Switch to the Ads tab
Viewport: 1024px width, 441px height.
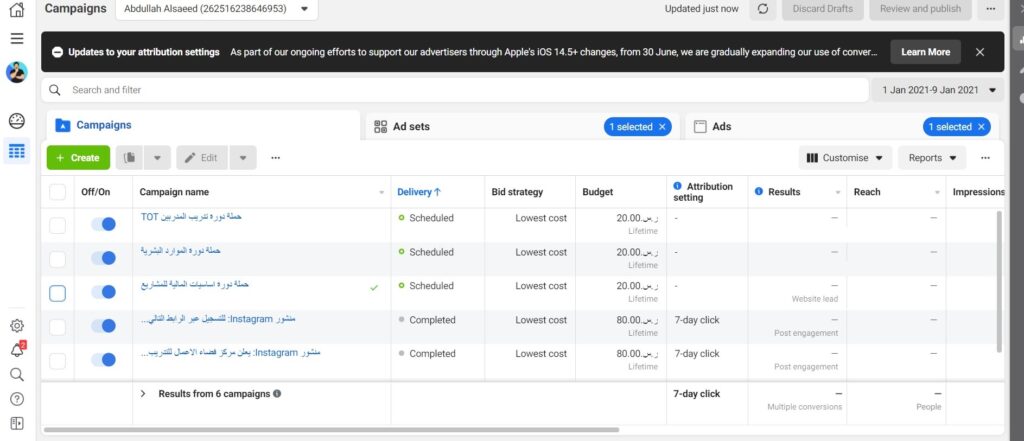(720, 127)
